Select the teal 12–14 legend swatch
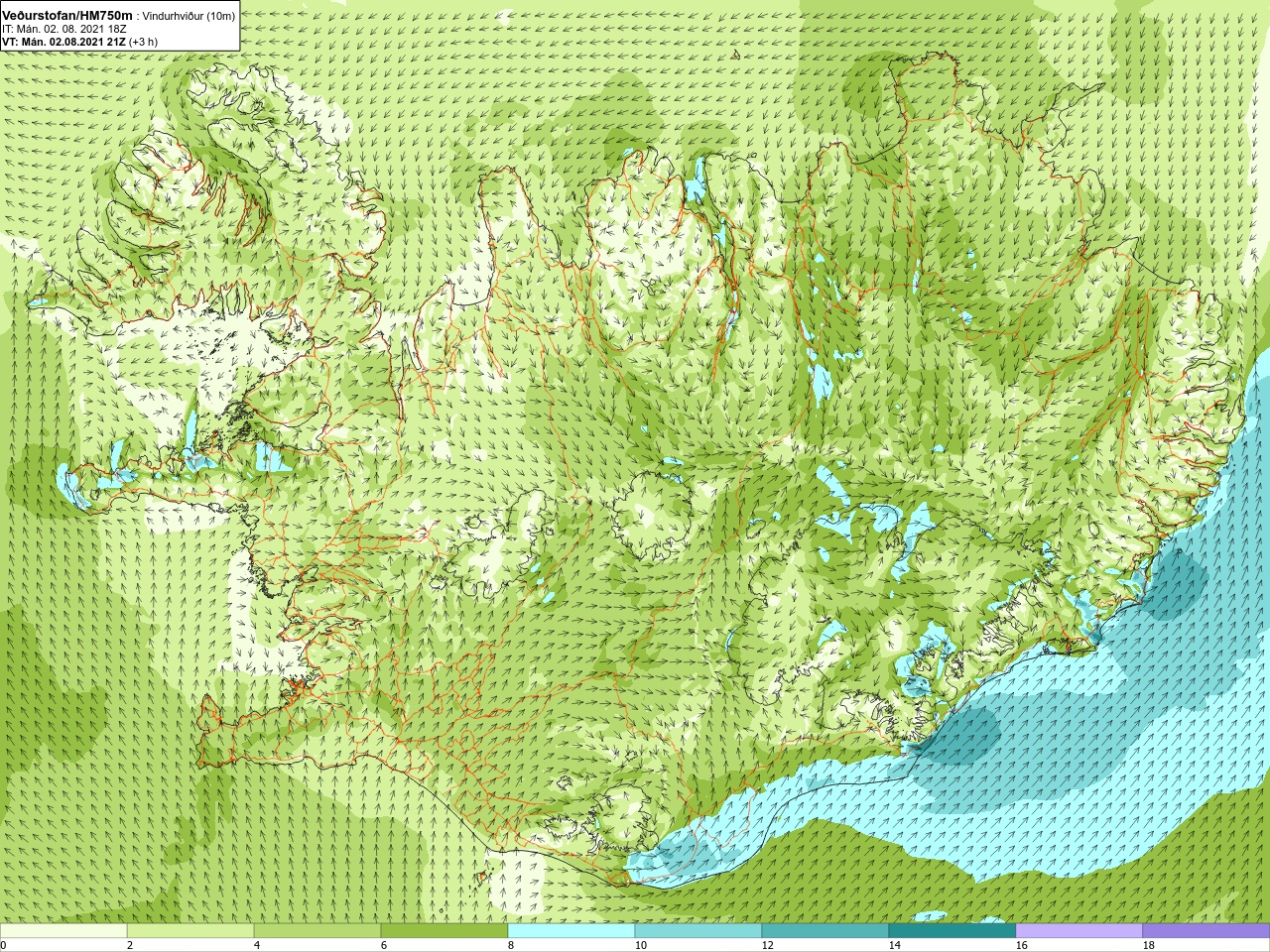Image resolution: width=1270 pixels, height=952 pixels. [x=825, y=931]
